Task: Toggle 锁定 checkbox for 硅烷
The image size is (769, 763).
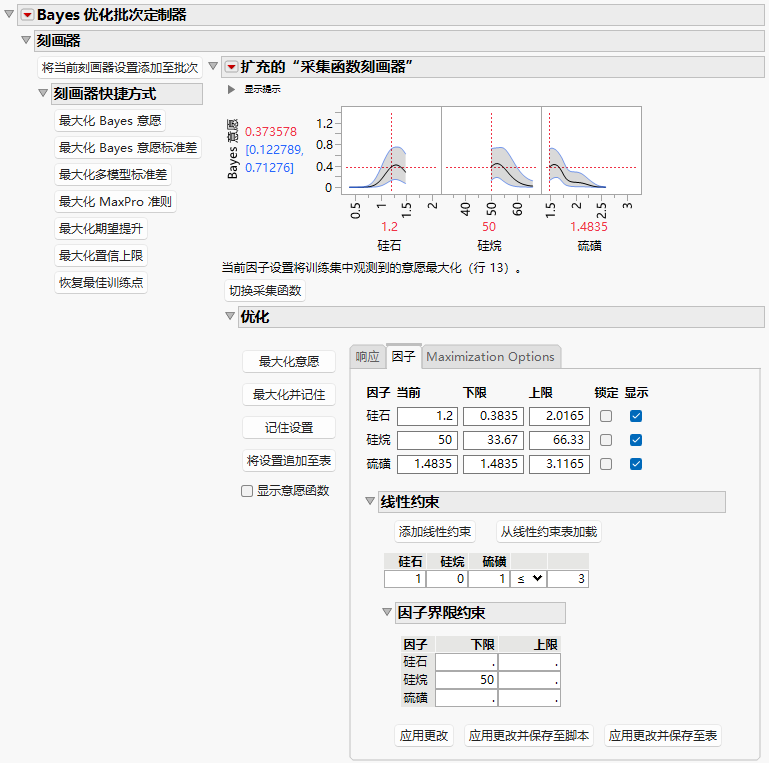Action: coord(606,440)
